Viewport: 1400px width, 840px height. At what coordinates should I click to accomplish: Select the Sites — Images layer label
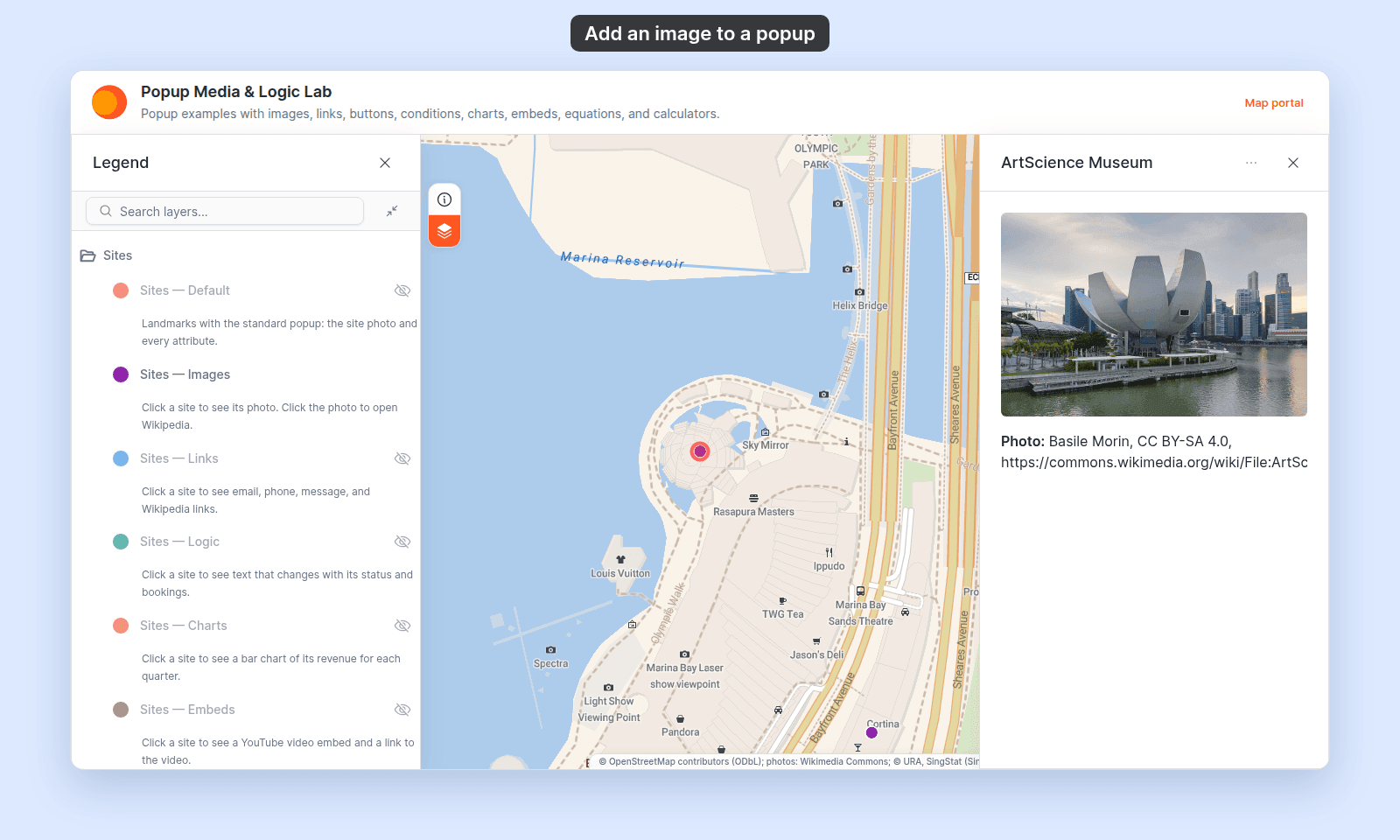[x=185, y=374]
